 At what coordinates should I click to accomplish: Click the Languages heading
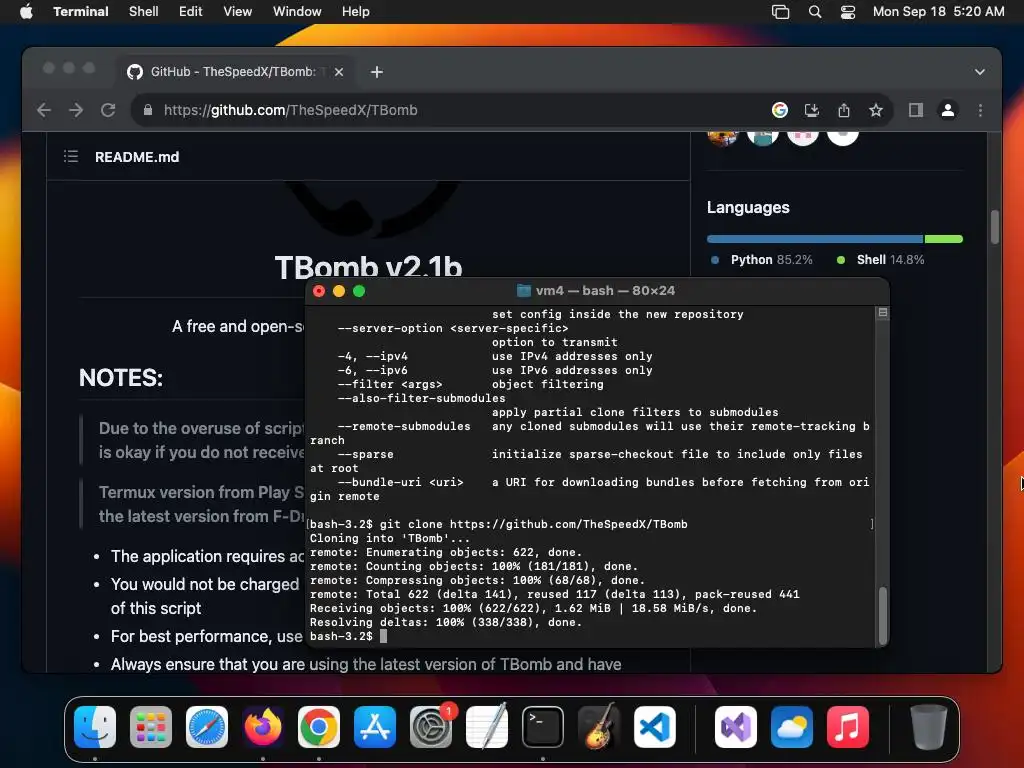[x=748, y=208]
